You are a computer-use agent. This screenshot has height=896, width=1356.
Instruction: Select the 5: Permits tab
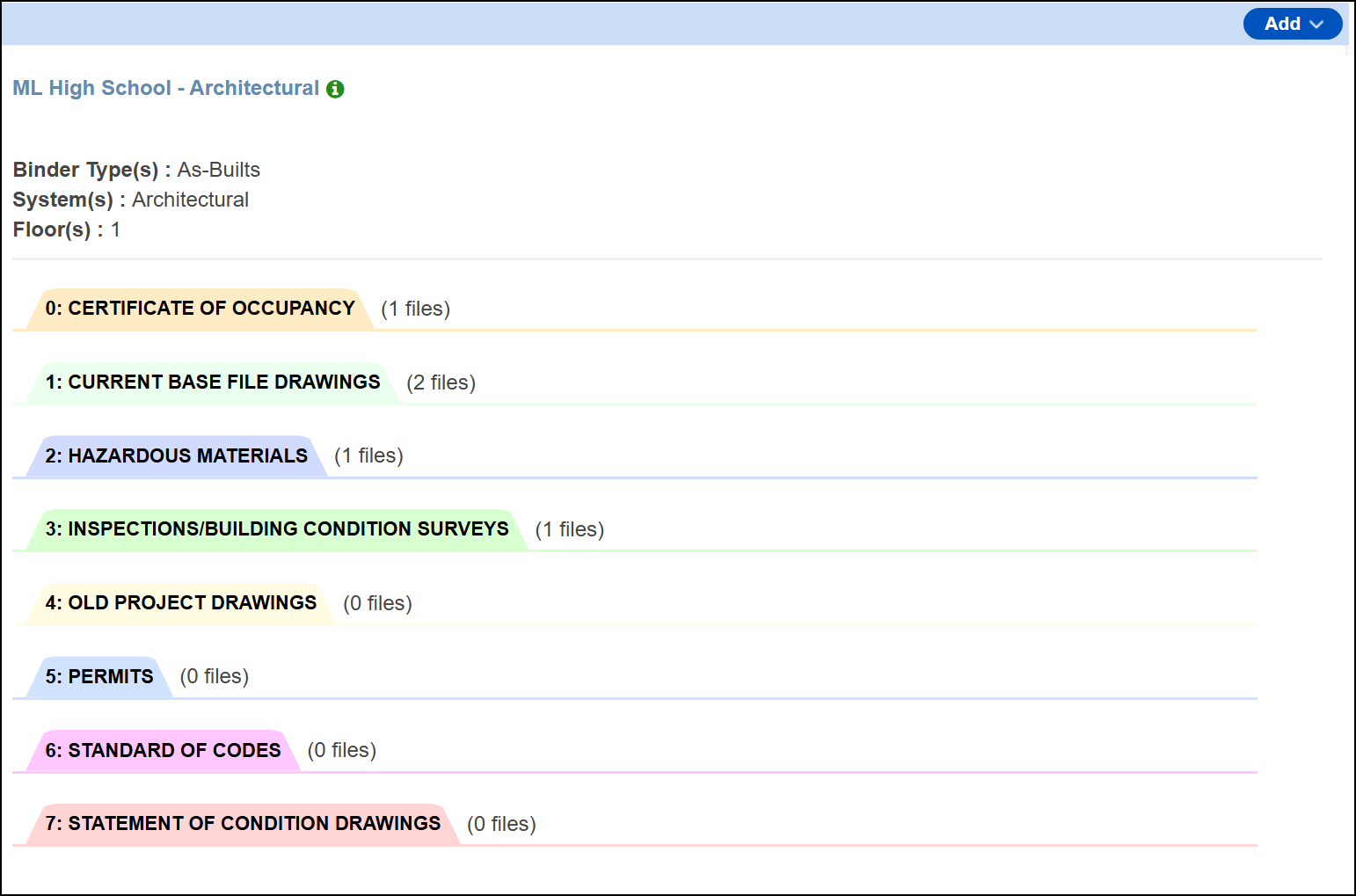click(99, 677)
